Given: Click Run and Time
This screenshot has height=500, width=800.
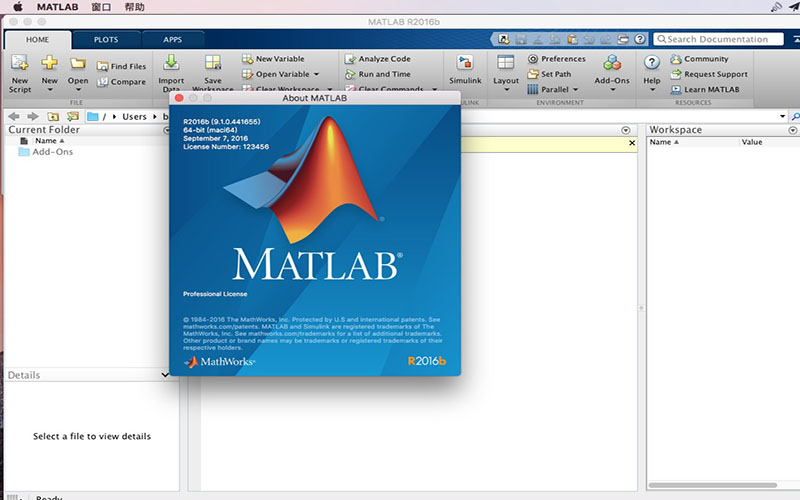Looking at the screenshot, I should click(378, 74).
